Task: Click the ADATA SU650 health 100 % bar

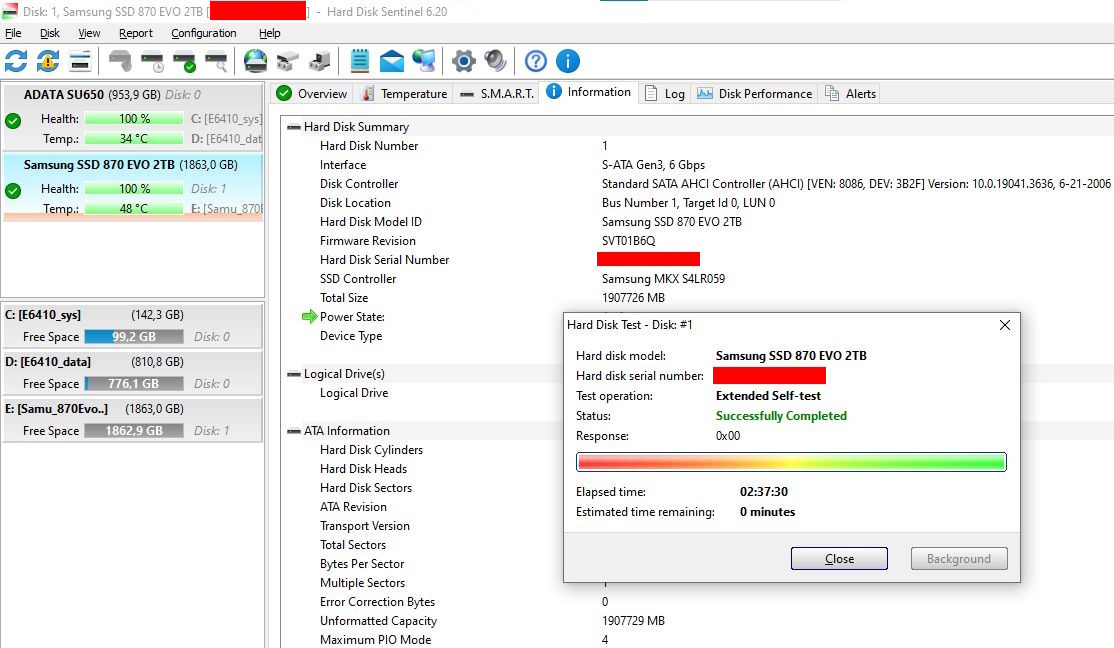Action: coord(134,119)
